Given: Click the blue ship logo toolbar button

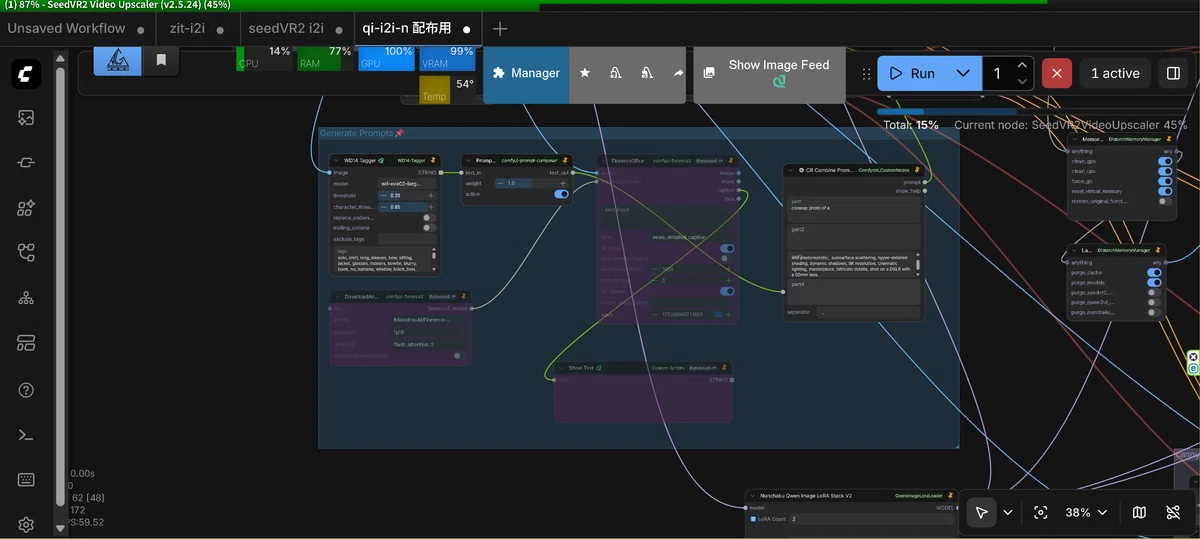Looking at the screenshot, I should [118, 61].
